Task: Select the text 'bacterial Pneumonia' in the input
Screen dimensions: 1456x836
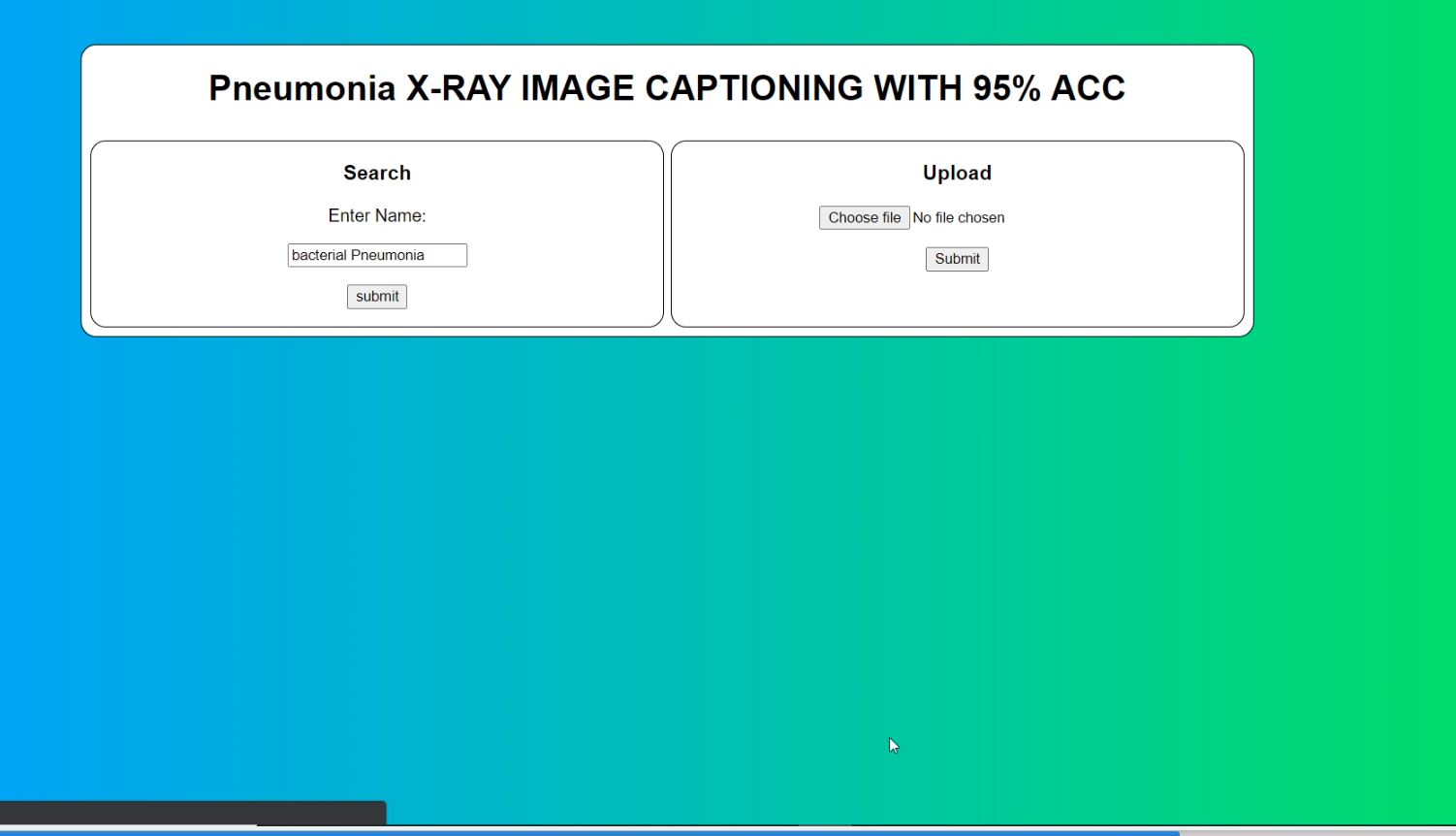Action: click(x=377, y=254)
